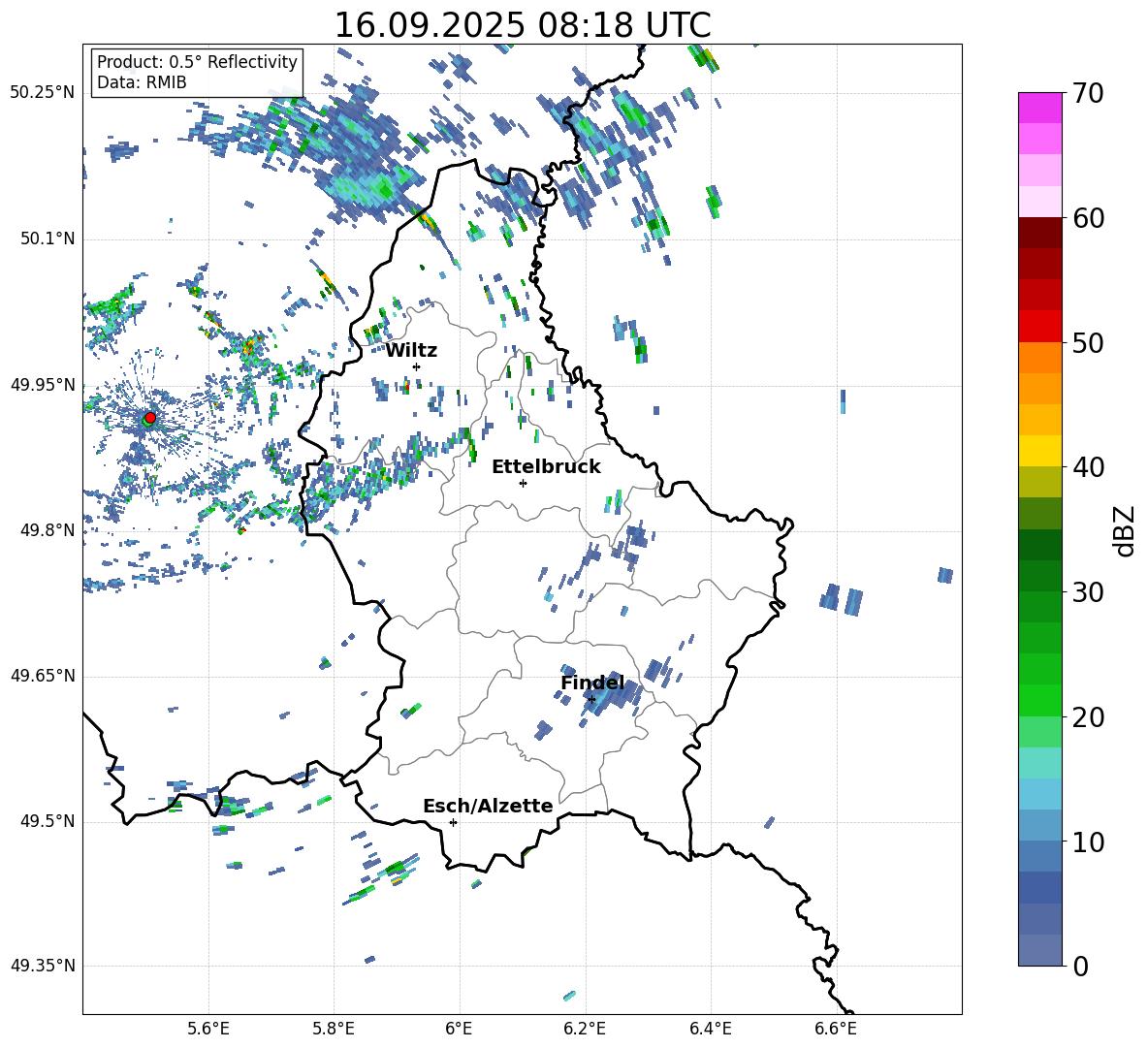Click the Ettelbruck station cross marker
Screen dimensions: 1148x1048
tap(523, 483)
